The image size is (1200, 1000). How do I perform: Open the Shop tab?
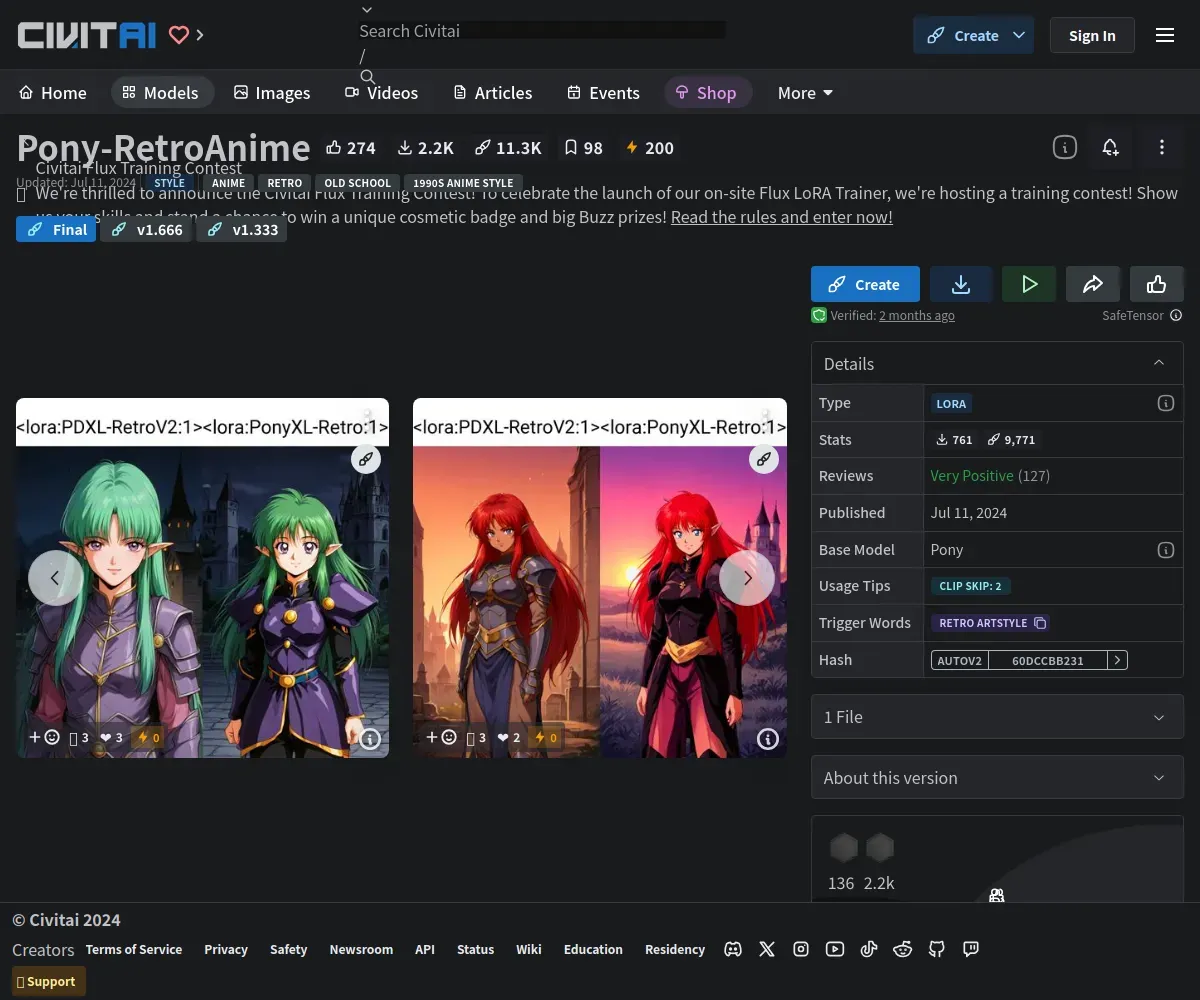(707, 93)
